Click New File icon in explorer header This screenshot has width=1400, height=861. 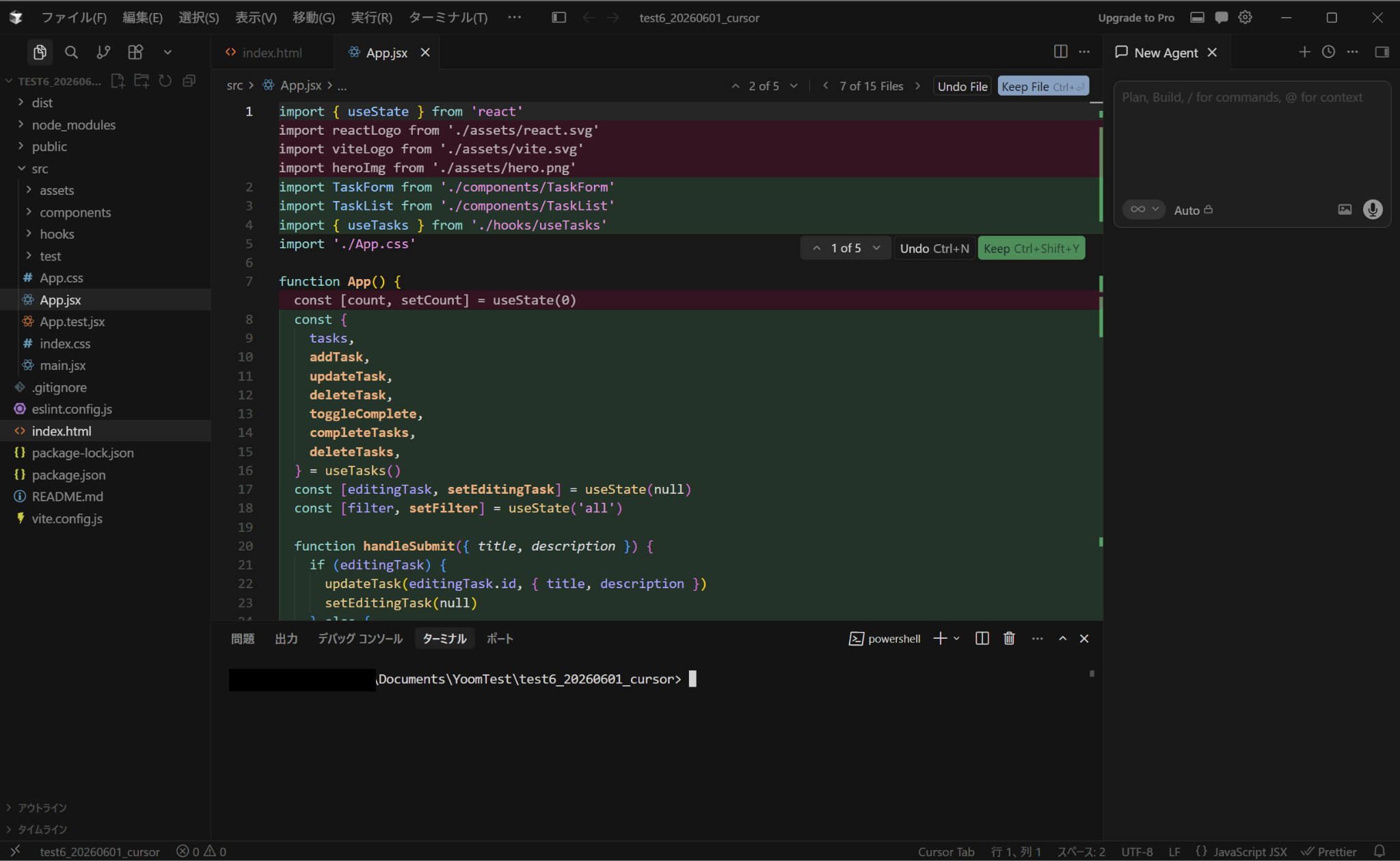coord(118,81)
